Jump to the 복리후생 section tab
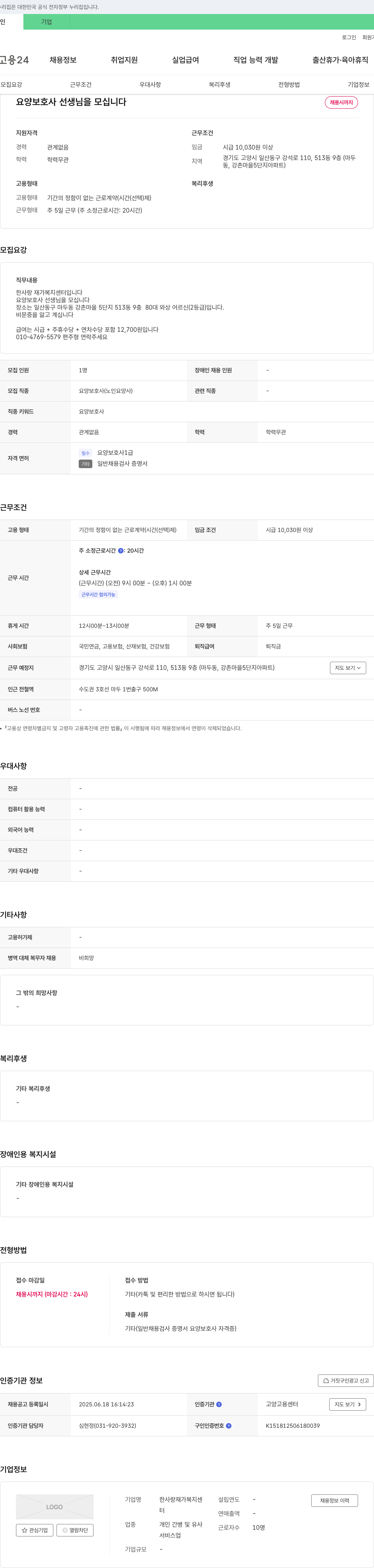 (x=219, y=85)
